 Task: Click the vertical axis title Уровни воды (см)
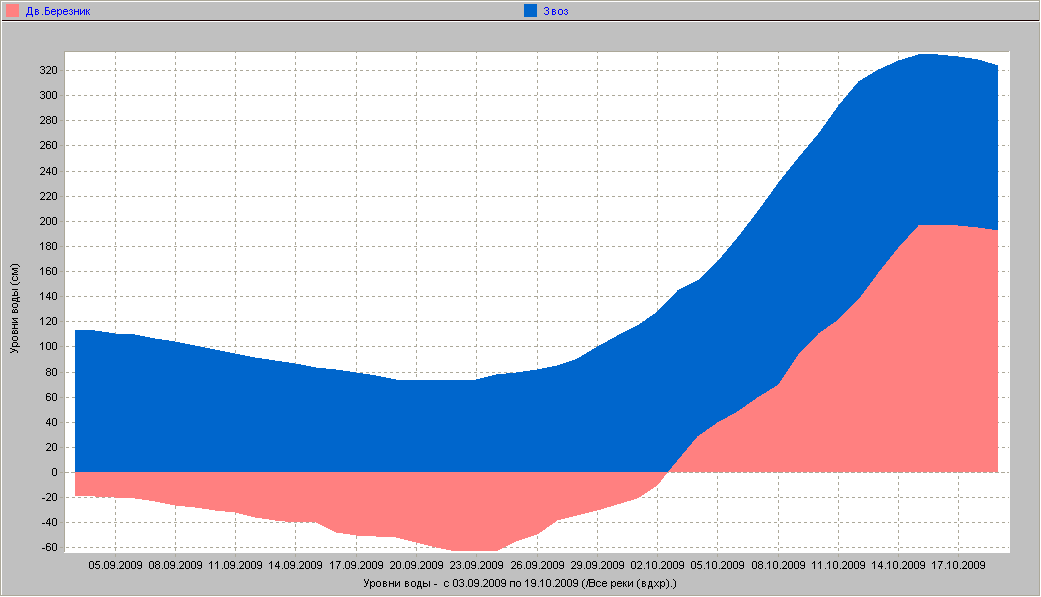tap(14, 310)
